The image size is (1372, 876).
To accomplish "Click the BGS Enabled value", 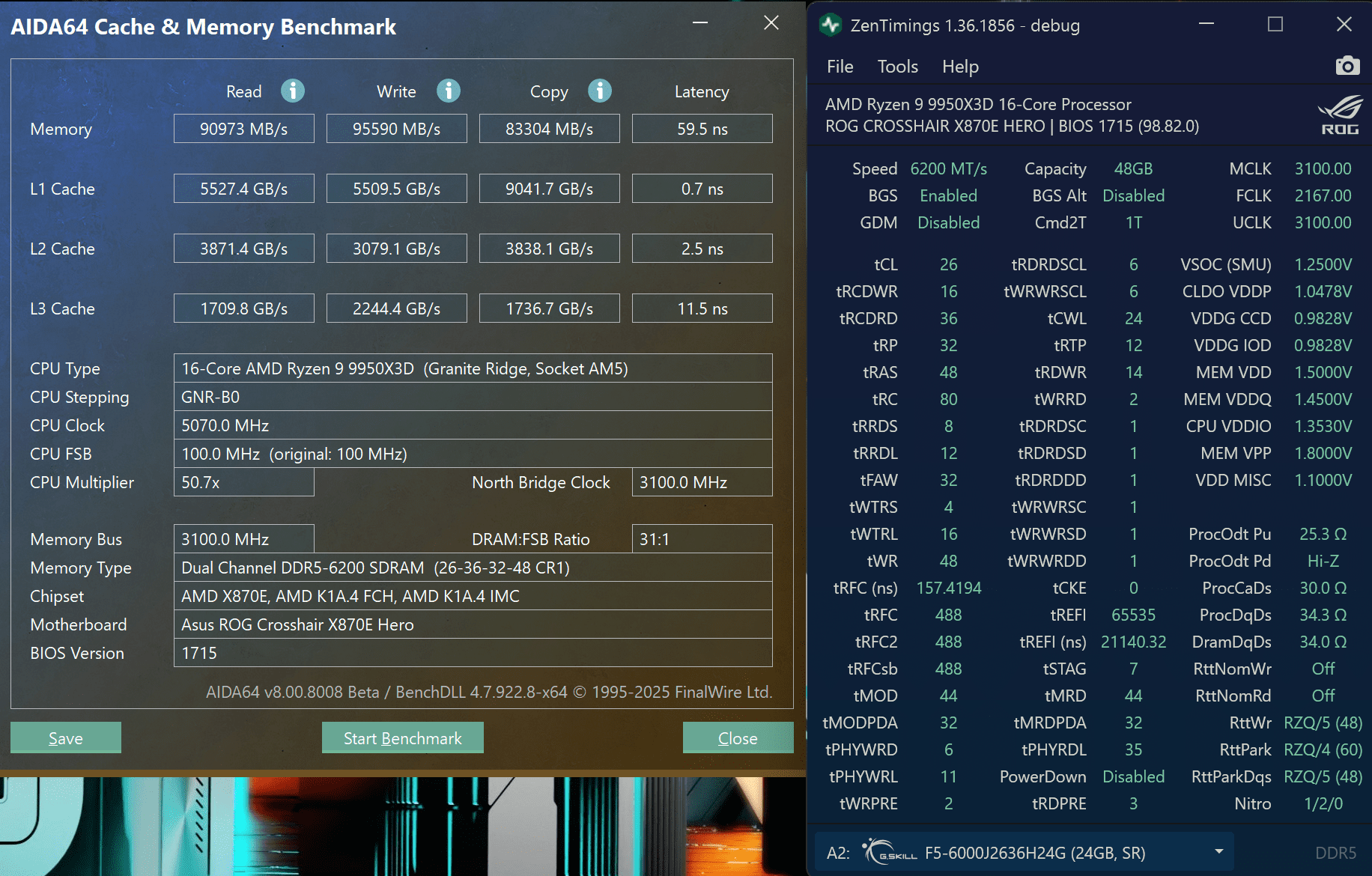I will pos(948,195).
